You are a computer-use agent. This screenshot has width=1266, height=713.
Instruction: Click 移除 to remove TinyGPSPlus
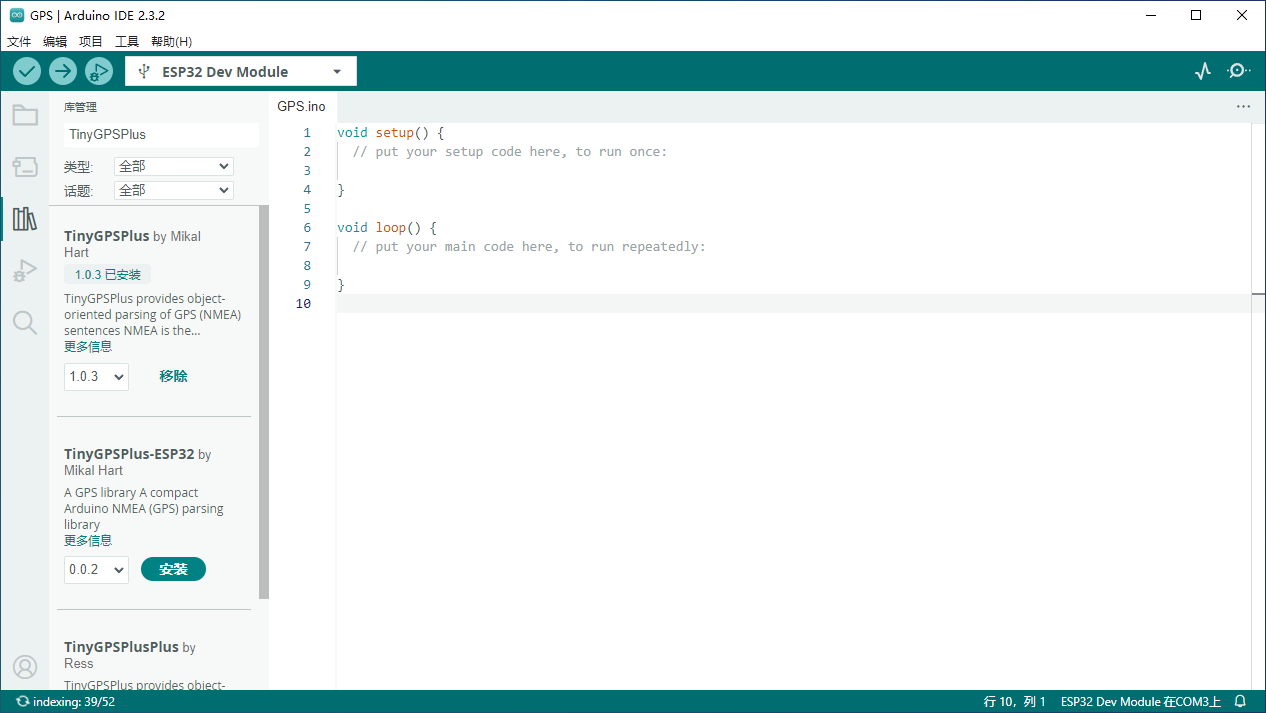tap(173, 376)
